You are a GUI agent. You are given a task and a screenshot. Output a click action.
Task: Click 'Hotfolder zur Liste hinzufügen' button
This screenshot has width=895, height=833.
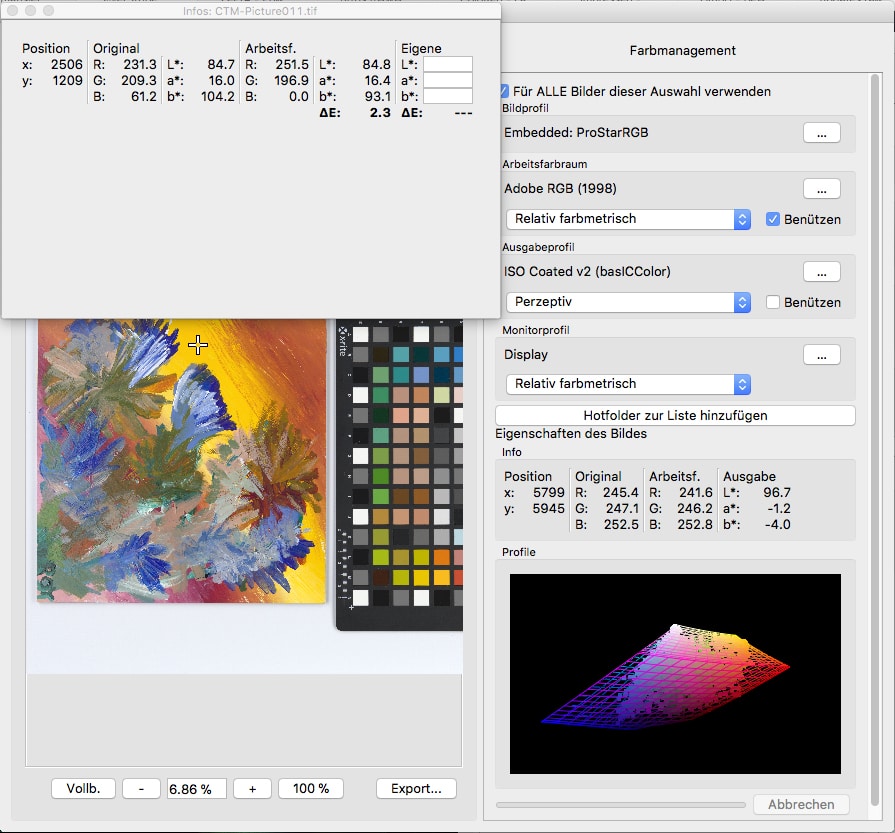coord(675,415)
